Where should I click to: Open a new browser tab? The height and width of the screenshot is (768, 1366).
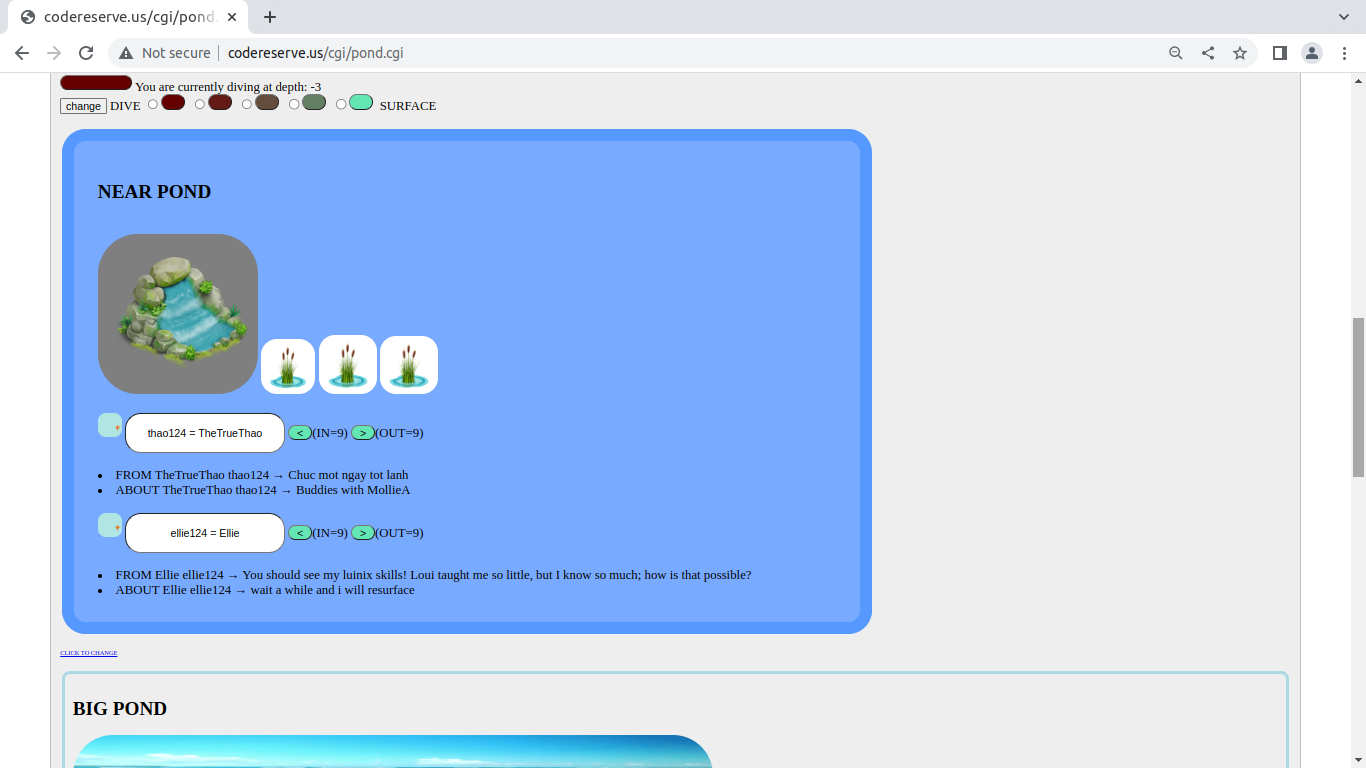[270, 17]
